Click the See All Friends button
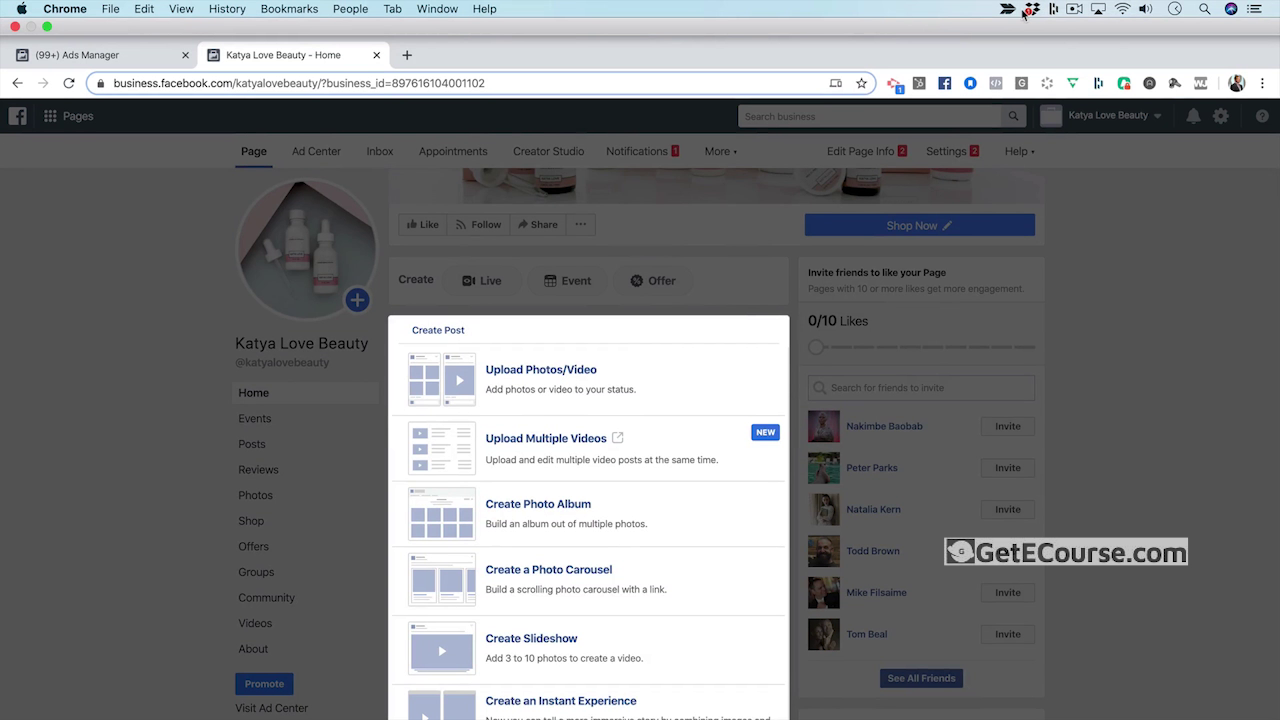 [x=922, y=678]
